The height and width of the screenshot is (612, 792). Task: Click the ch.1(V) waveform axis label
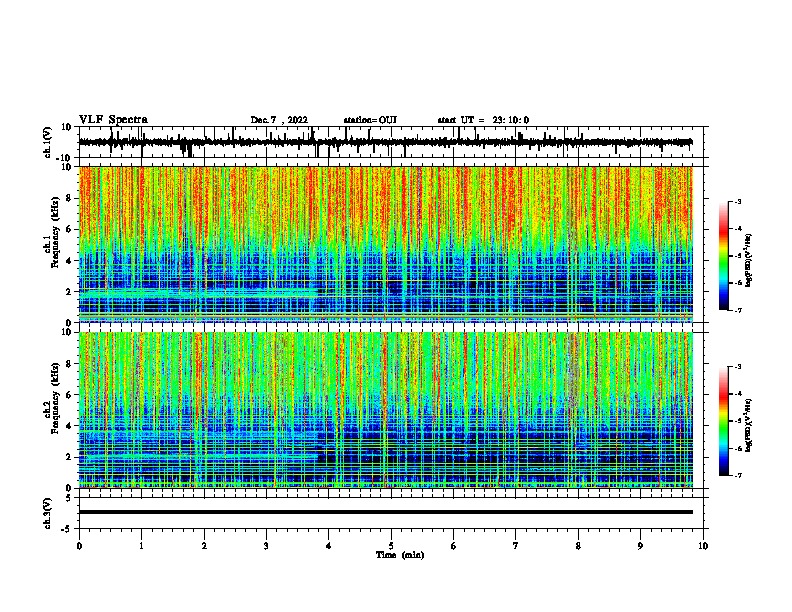[x=48, y=142]
